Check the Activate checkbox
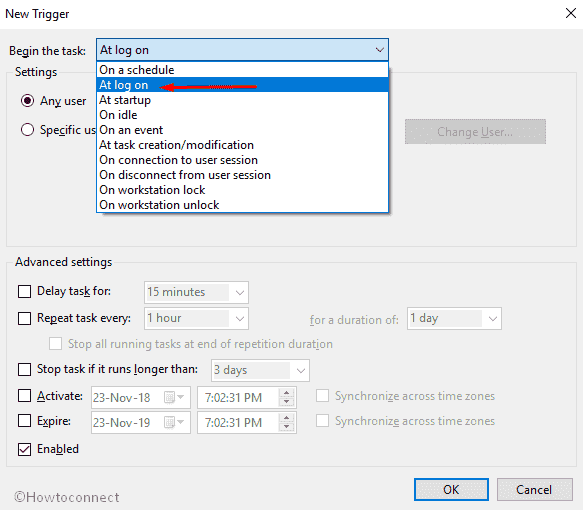Image resolution: width=583 pixels, height=510 pixels. click(x=25, y=396)
